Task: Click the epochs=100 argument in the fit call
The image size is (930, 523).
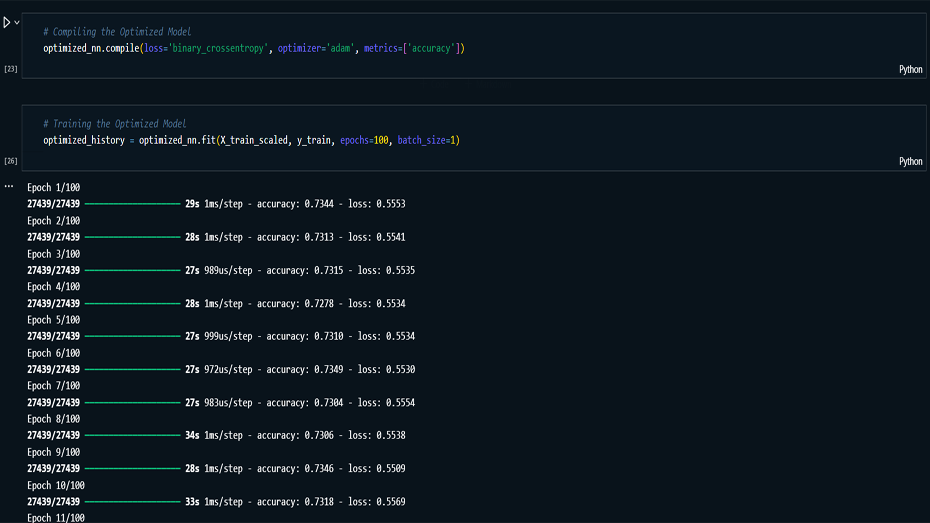Action: [x=365, y=140]
